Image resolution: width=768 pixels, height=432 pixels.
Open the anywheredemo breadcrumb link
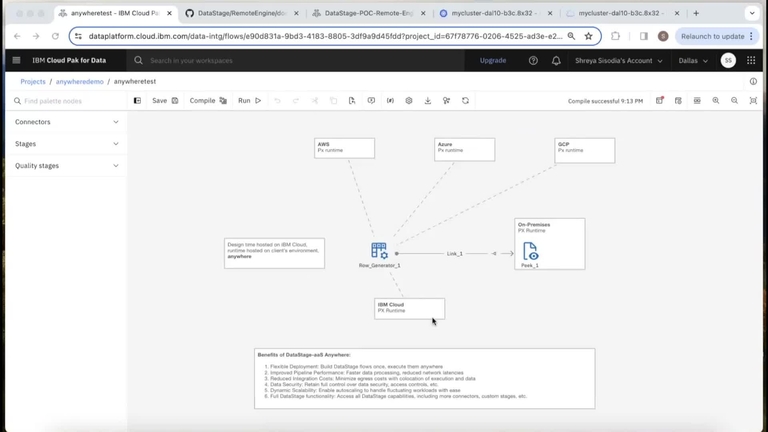point(80,81)
